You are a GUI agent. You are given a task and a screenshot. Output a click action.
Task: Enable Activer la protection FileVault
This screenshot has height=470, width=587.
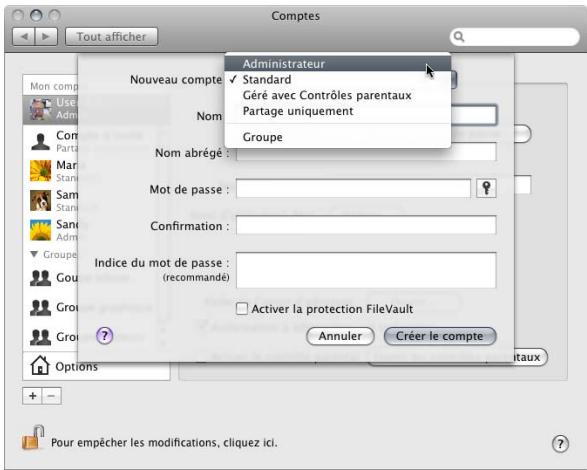242,309
